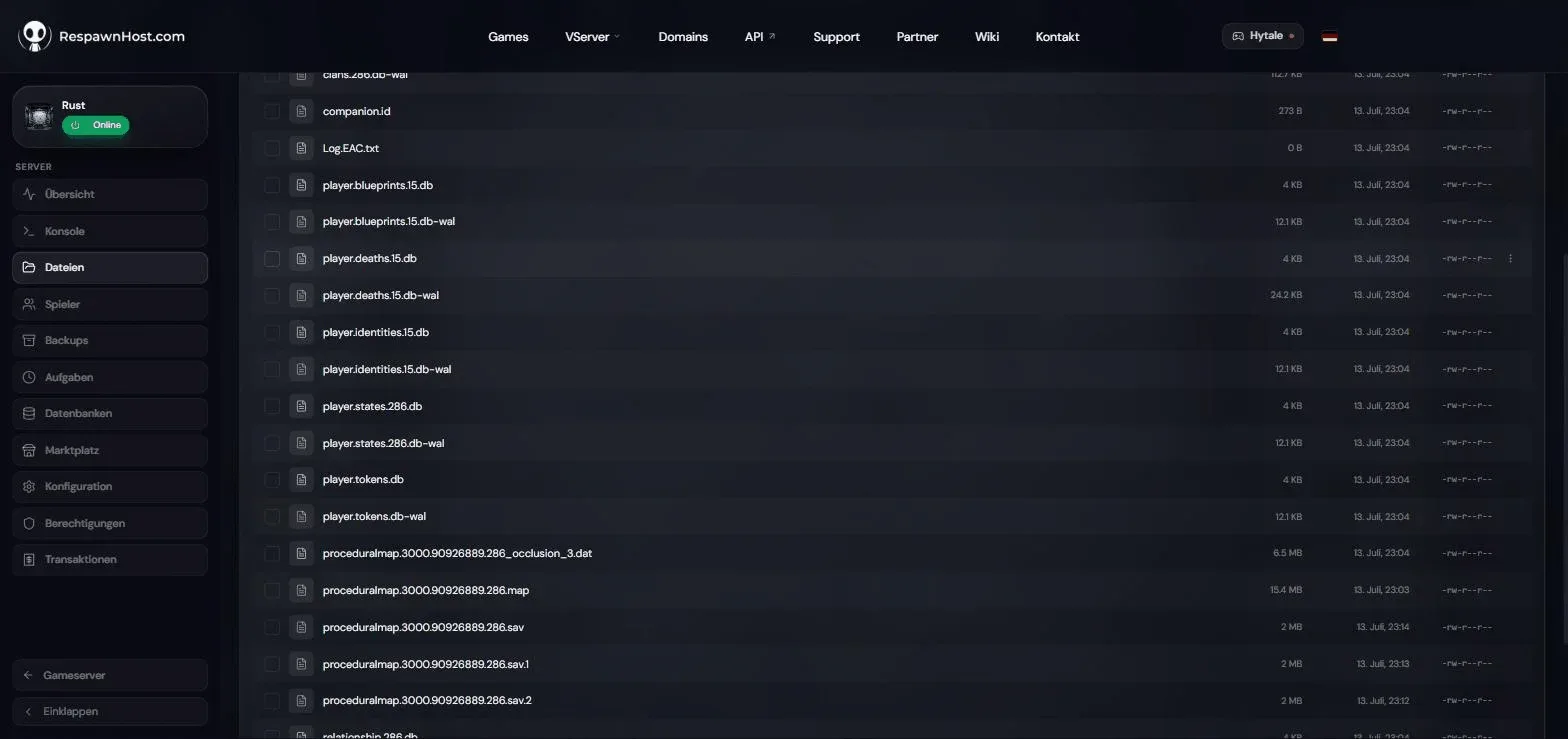The image size is (1568, 739).
Task: Click the Konfiguration gear icon
Action: tap(29, 486)
